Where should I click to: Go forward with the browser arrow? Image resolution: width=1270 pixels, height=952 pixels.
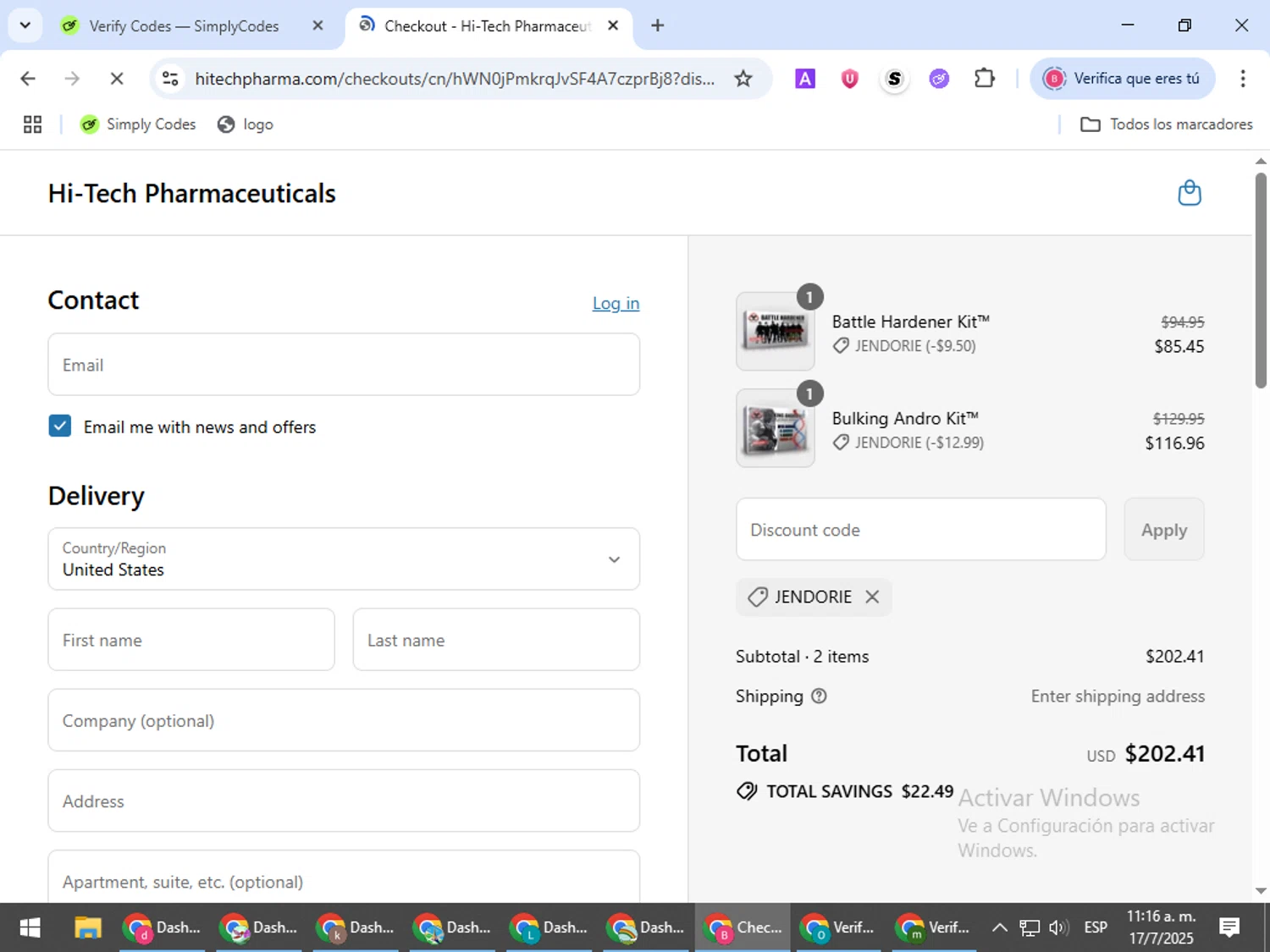(x=72, y=79)
